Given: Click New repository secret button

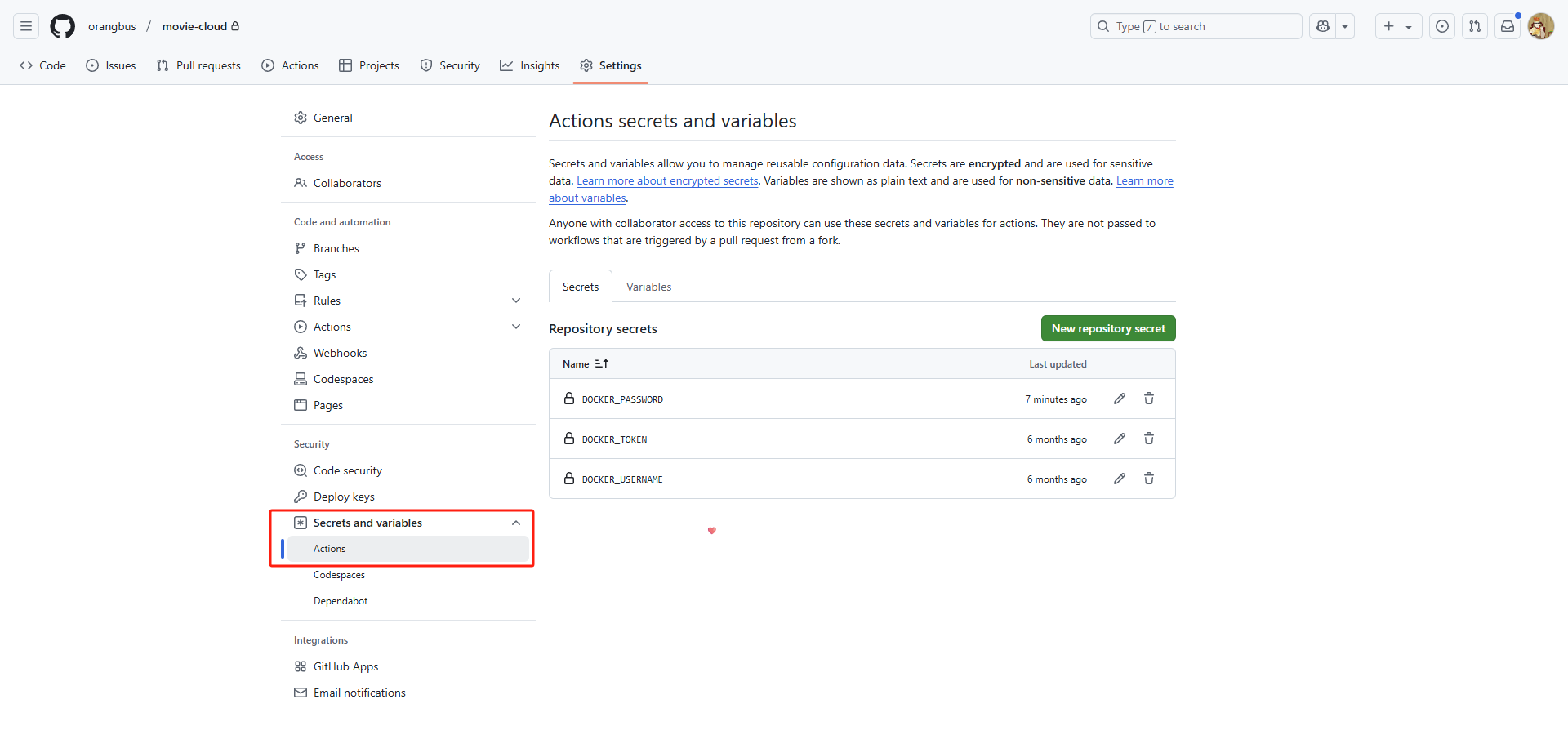Looking at the screenshot, I should point(1107,328).
